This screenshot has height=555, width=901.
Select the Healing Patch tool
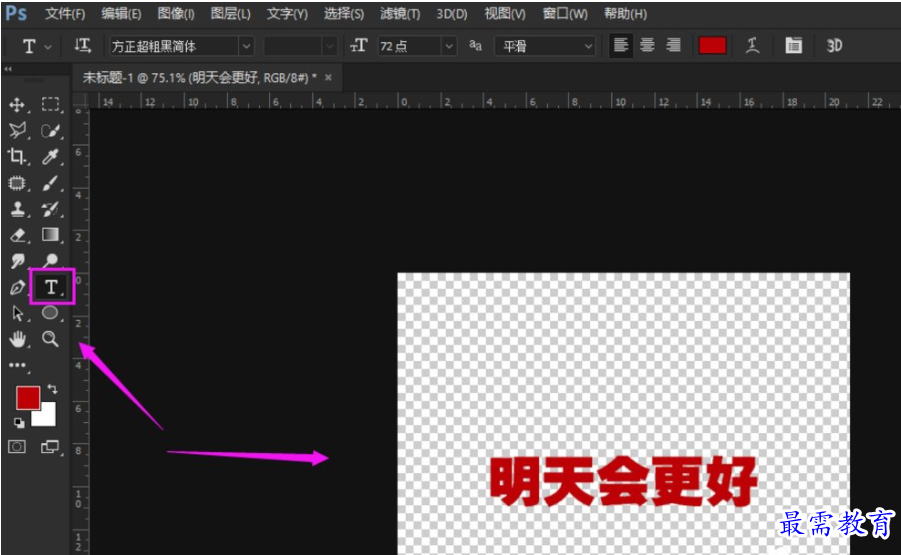coord(17,183)
